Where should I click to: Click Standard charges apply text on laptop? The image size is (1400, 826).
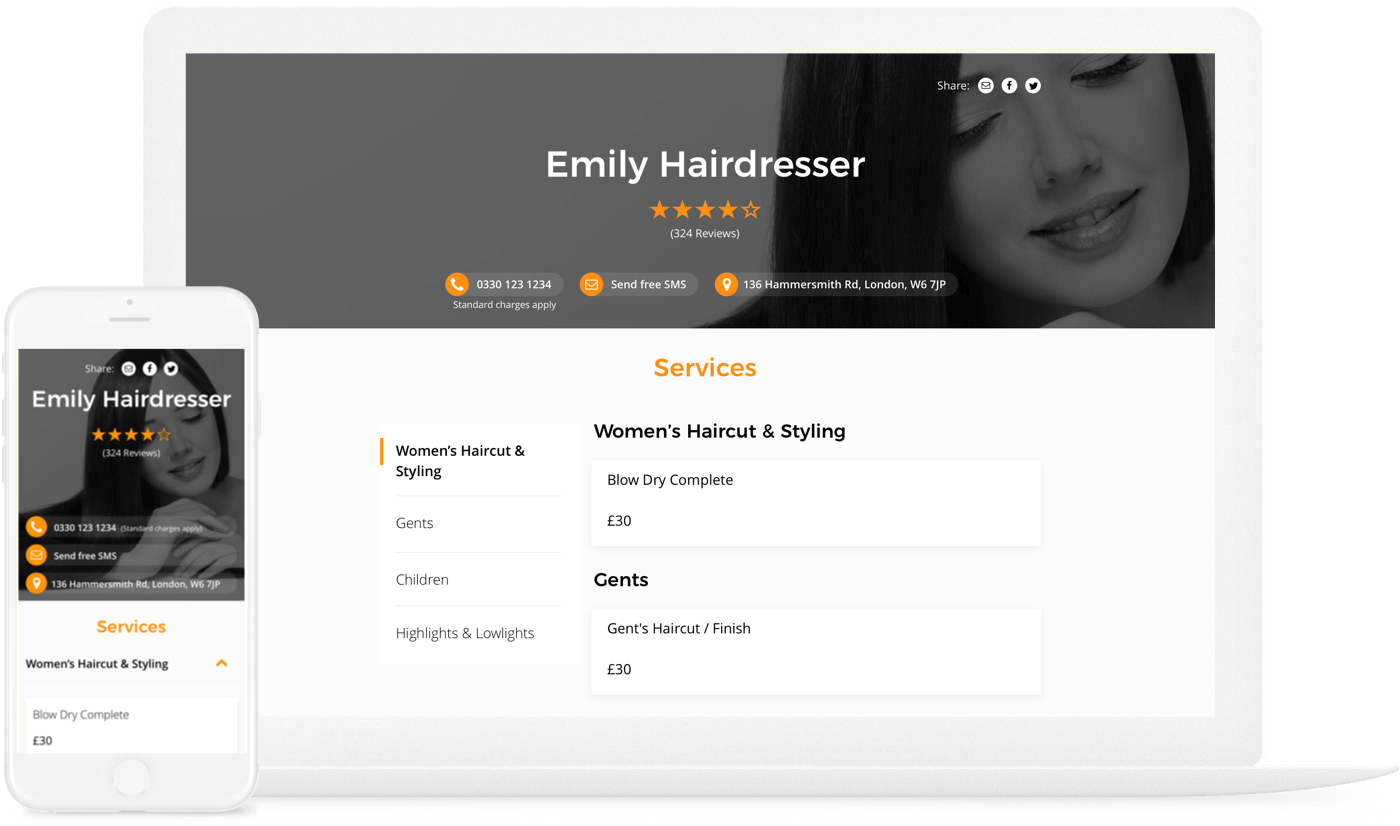(x=504, y=305)
